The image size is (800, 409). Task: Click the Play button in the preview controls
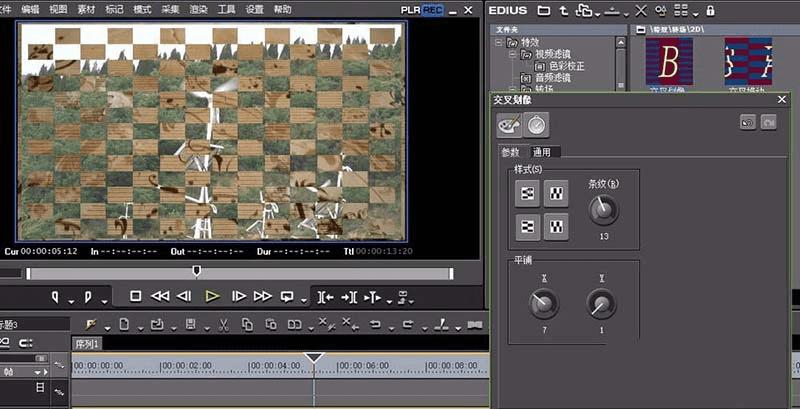pyautogui.click(x=212, y=296)
